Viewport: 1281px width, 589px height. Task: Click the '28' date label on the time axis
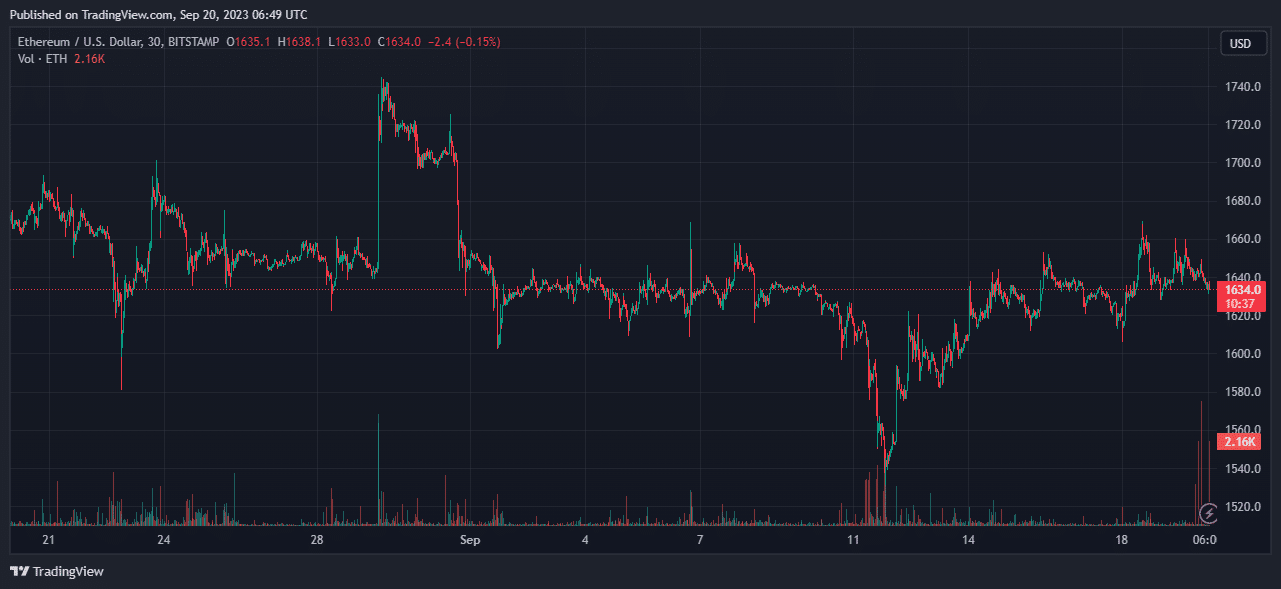[x=317, y=540]
